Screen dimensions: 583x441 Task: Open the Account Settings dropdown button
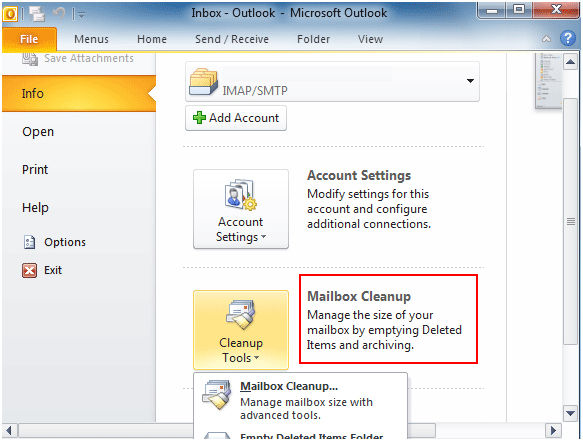pos(241,209)
